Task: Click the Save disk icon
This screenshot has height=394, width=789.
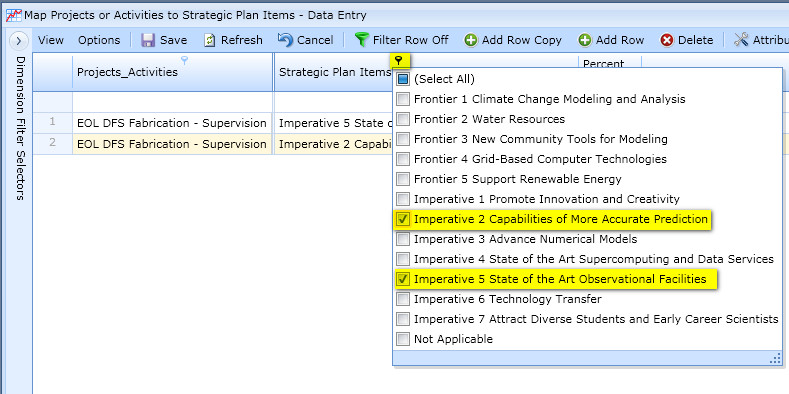Action: click(x=148, y=40)
